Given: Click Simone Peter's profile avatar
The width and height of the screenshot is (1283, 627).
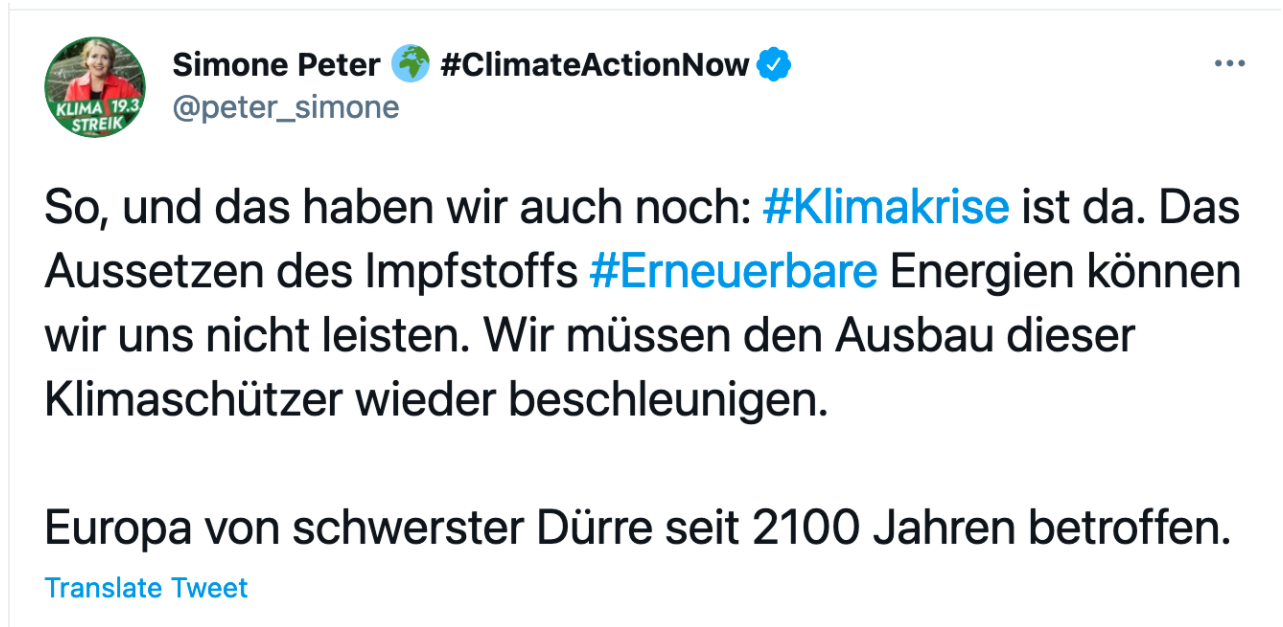Looking at the screenshot, I should (x=95, y=87).
